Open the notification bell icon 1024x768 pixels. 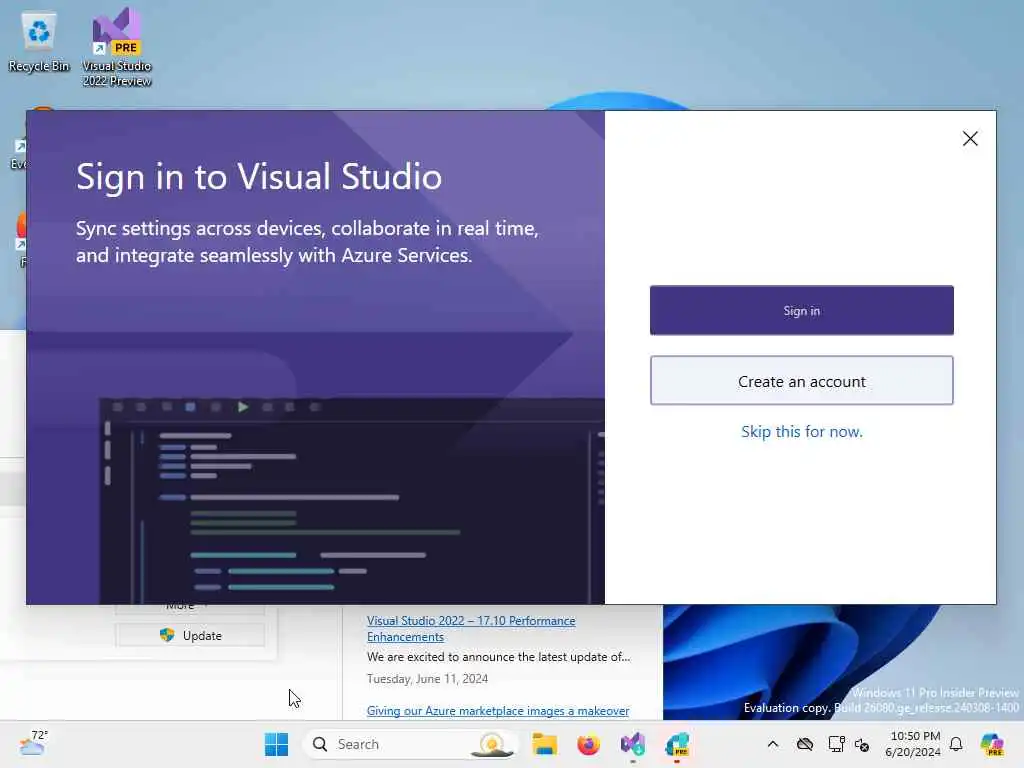coord(956,744)
